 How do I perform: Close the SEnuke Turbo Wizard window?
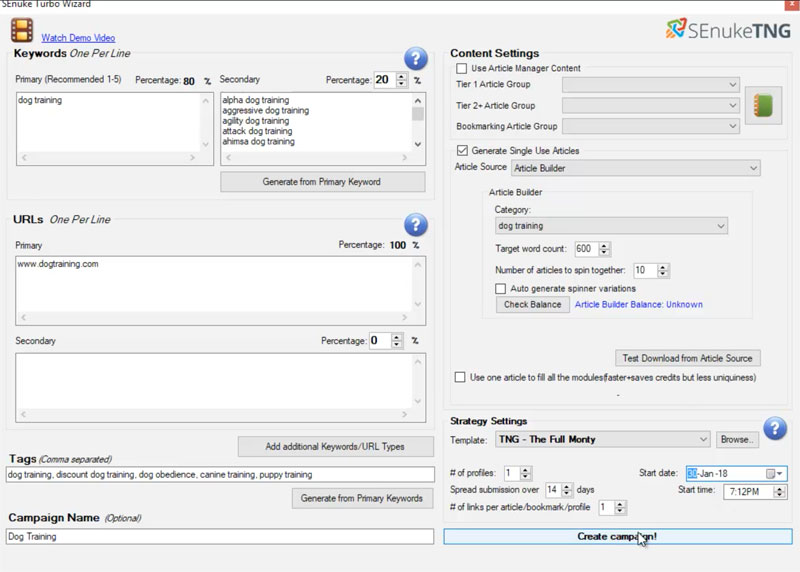[793, 4]
